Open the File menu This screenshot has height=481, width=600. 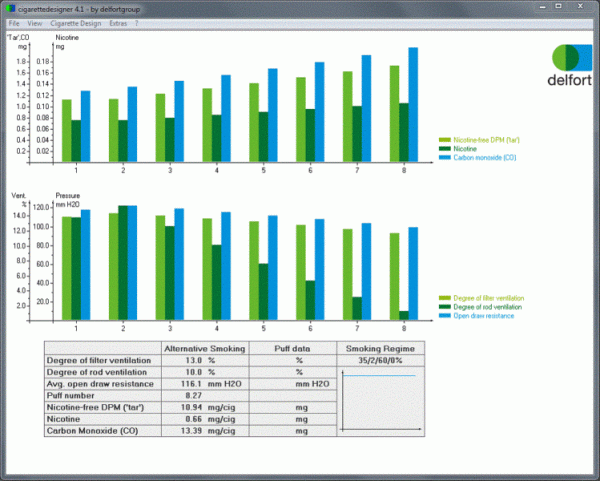[14, 21]
